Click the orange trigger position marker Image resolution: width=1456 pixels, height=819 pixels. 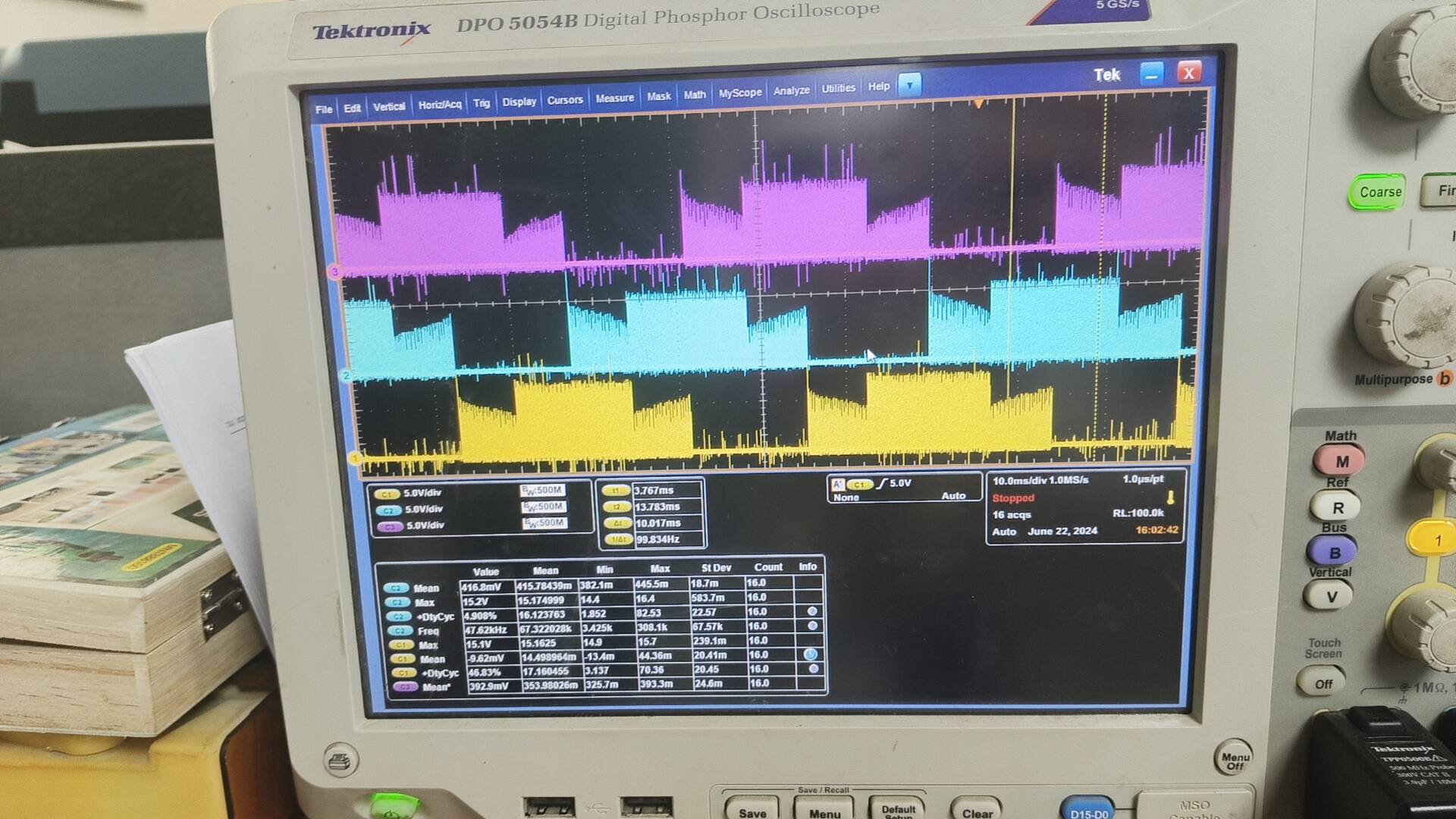[979, 103]
